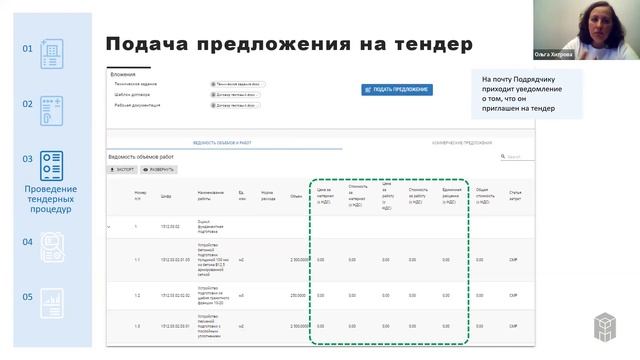640x360 pixels.
Task: Collapse row 1 with the chevron
Action: pyautogui.click(x=109, y=227)
